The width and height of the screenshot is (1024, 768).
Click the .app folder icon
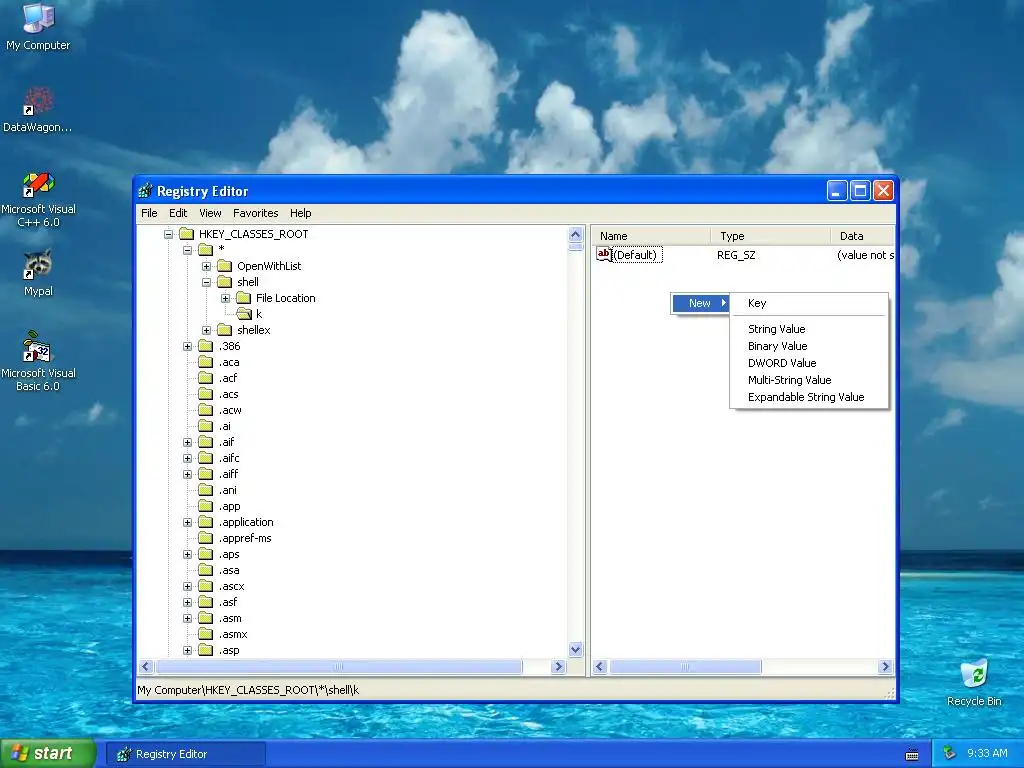(206, 506)
